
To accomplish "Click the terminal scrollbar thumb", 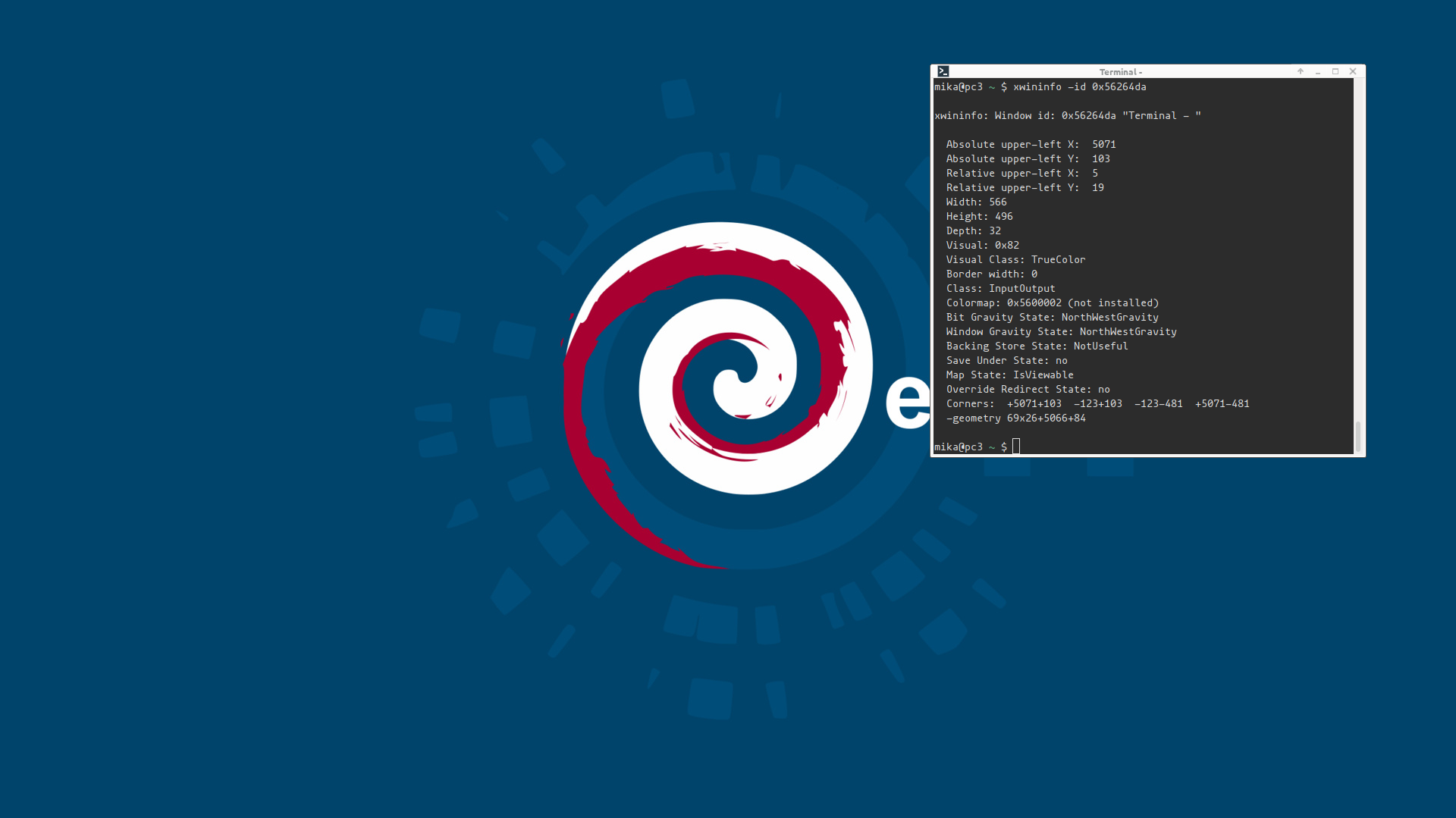I will [1357, 436].
